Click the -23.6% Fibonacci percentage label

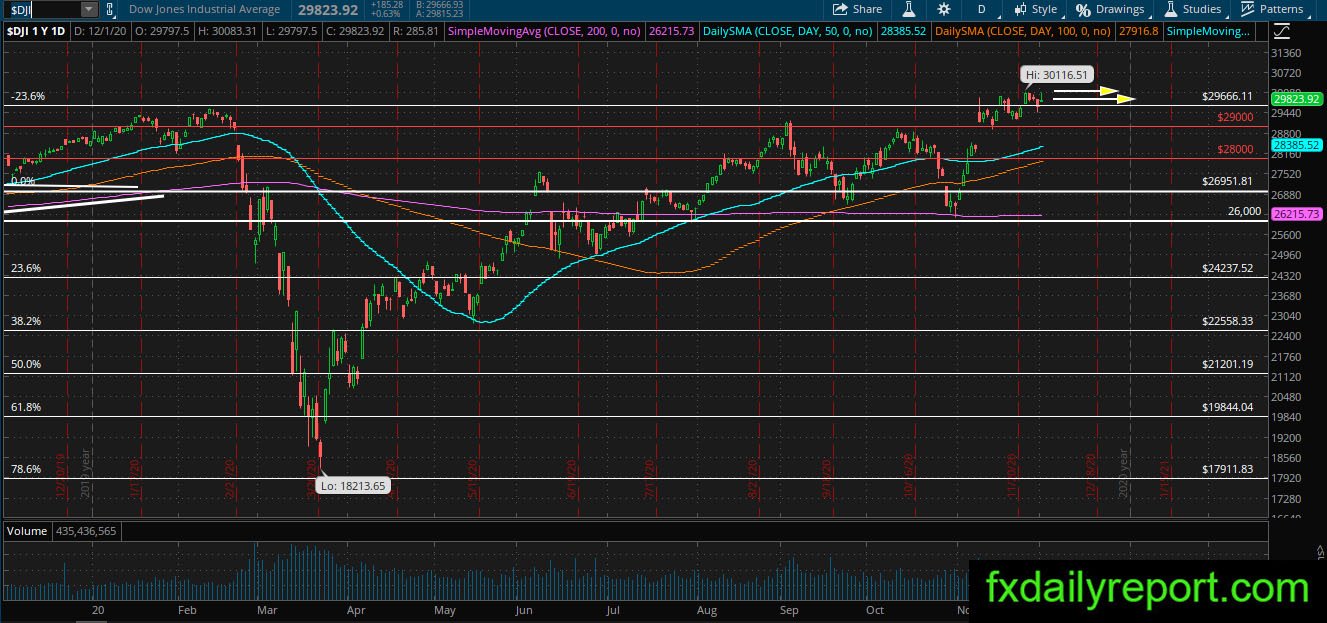click(x=28, y=97)
